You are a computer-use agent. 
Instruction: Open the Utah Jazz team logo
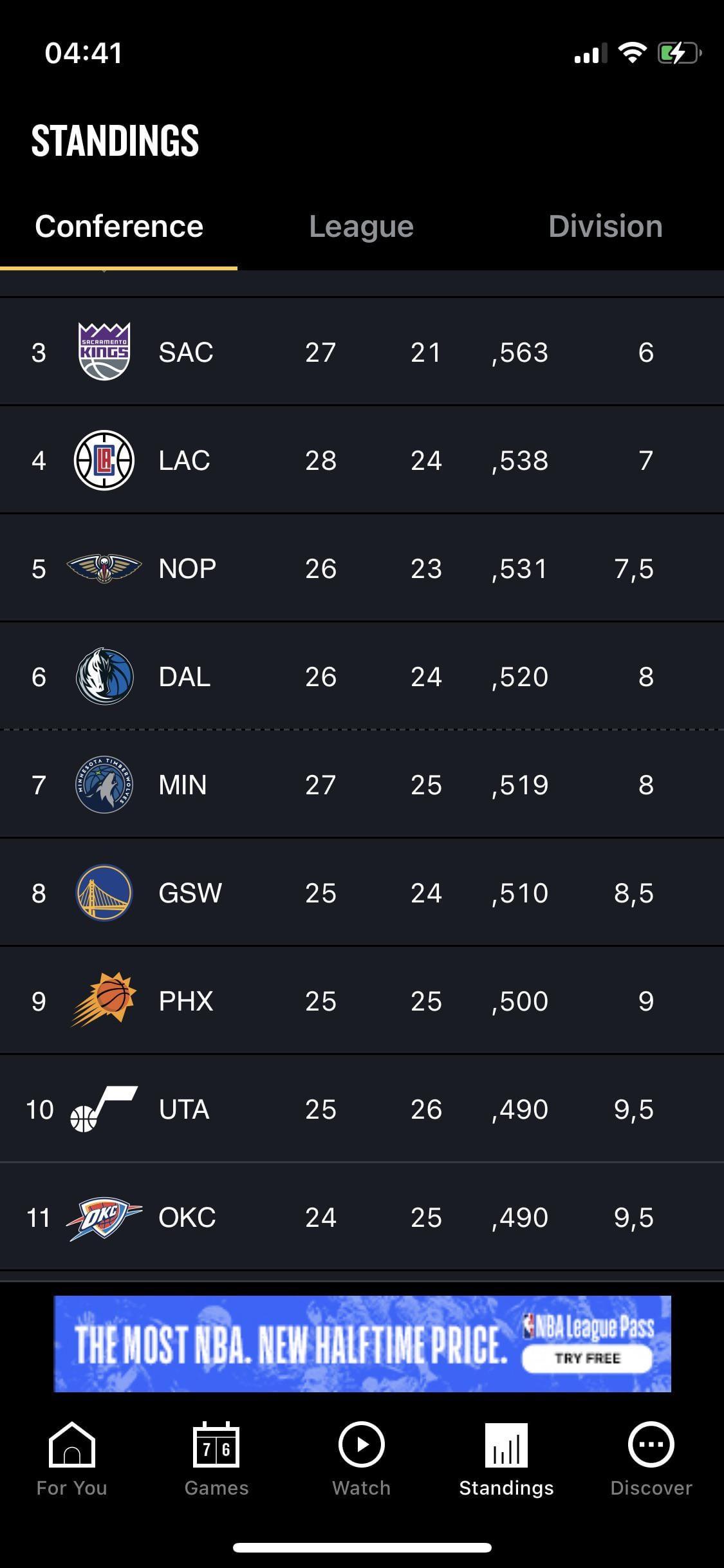click(103, 1109)
